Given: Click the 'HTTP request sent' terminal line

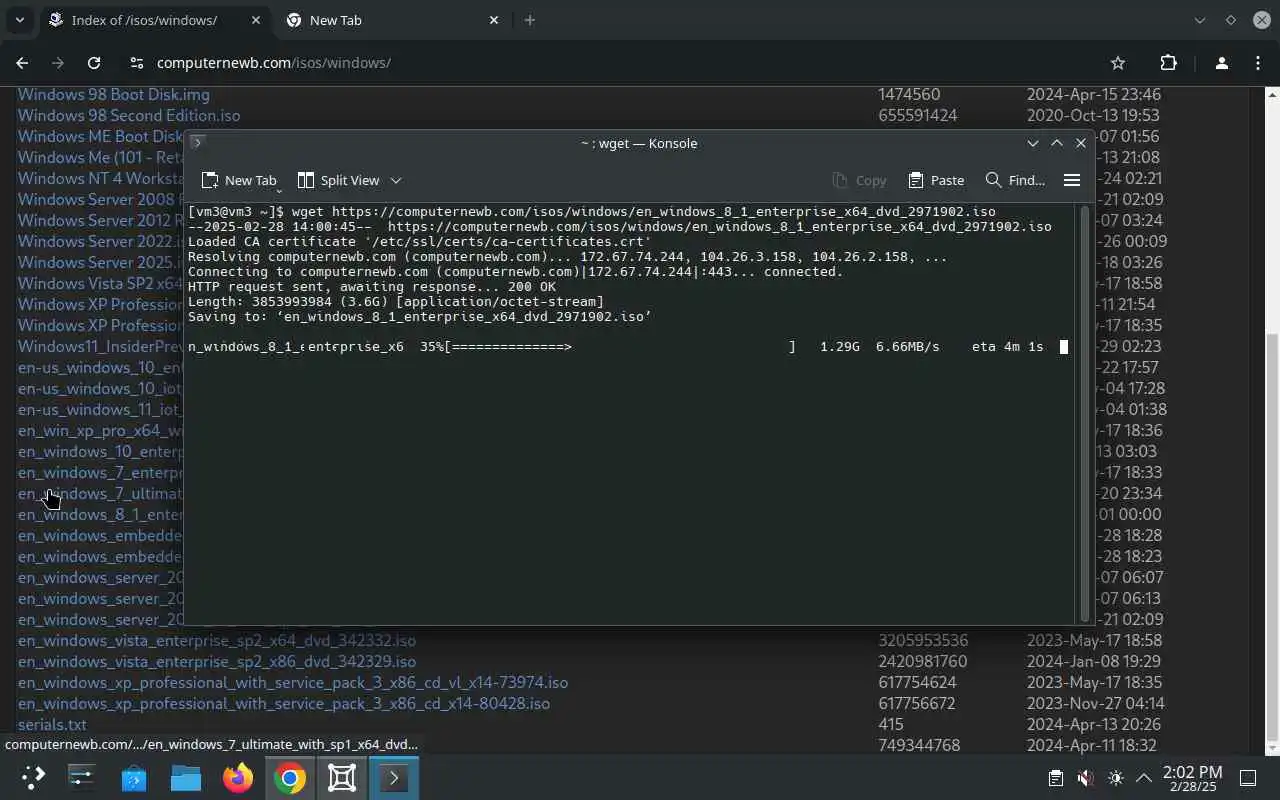Looking at the screenshot, I should click(372, 286).
